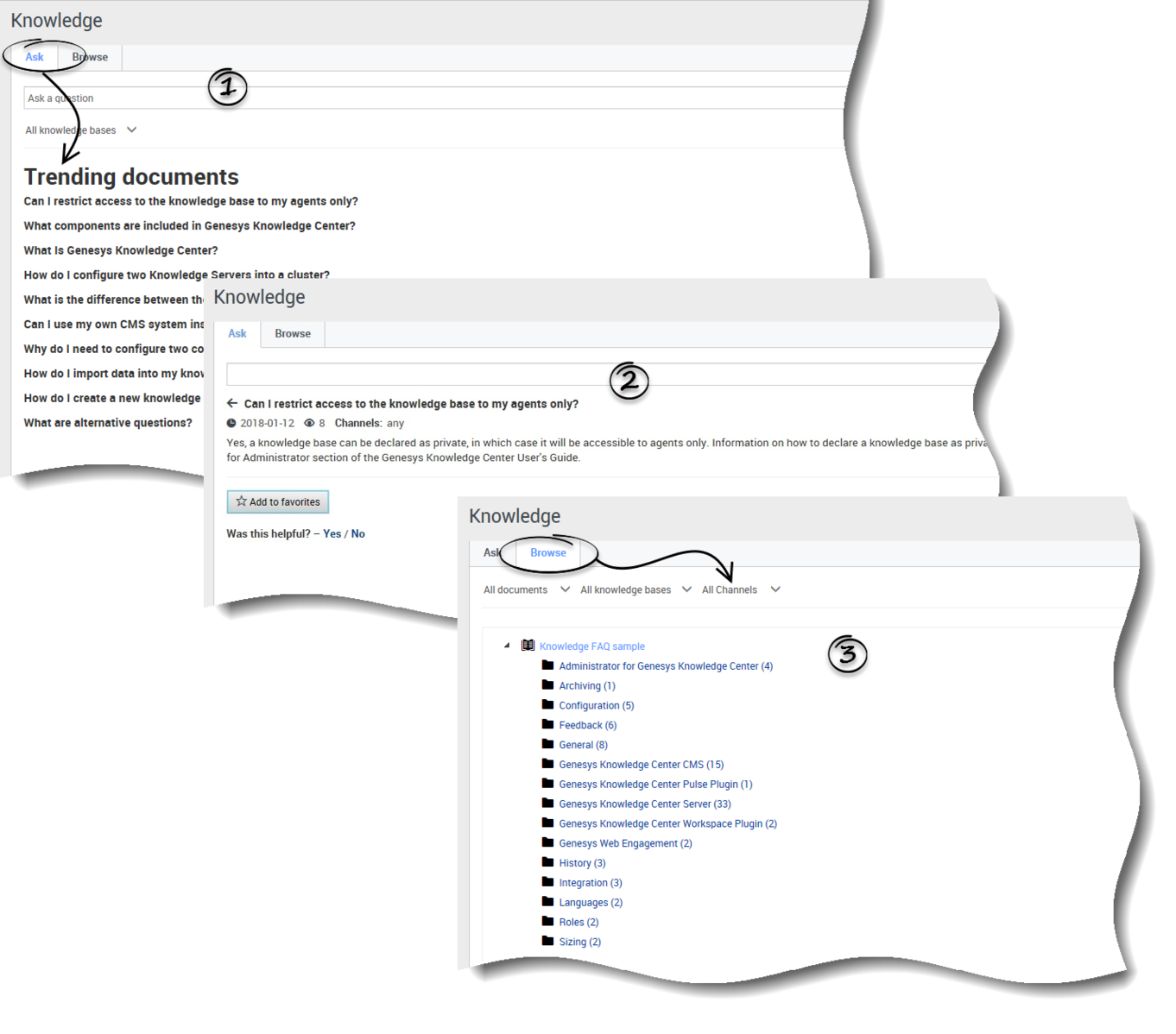
Task: Open trending document What Is Genesys Knowledge Center?
Action: pyautogui.click(x=121, y=250)
